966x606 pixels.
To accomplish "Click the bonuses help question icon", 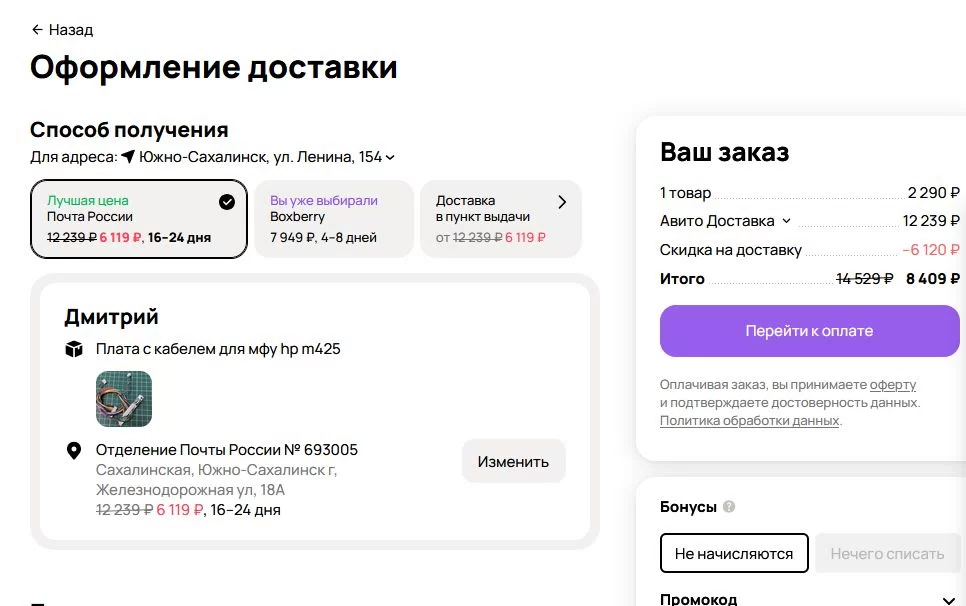I will (x=729, y=507).
